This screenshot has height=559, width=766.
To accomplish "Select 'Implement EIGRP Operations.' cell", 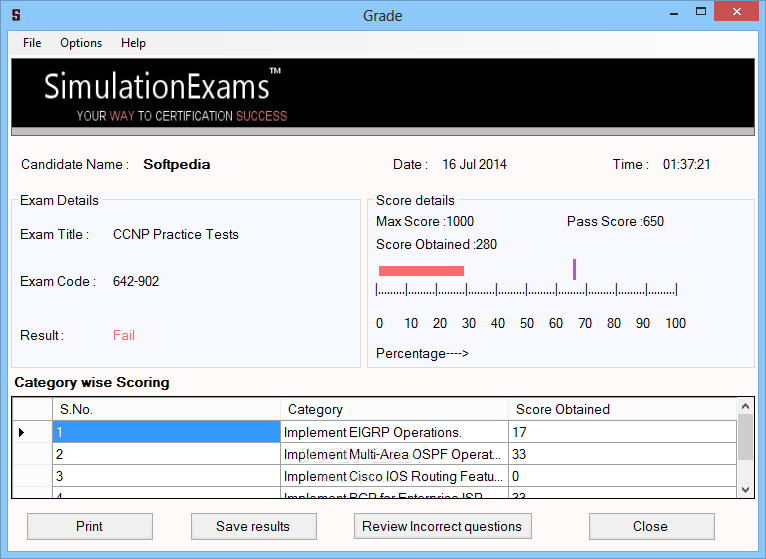I will click(x=394, y=432).
